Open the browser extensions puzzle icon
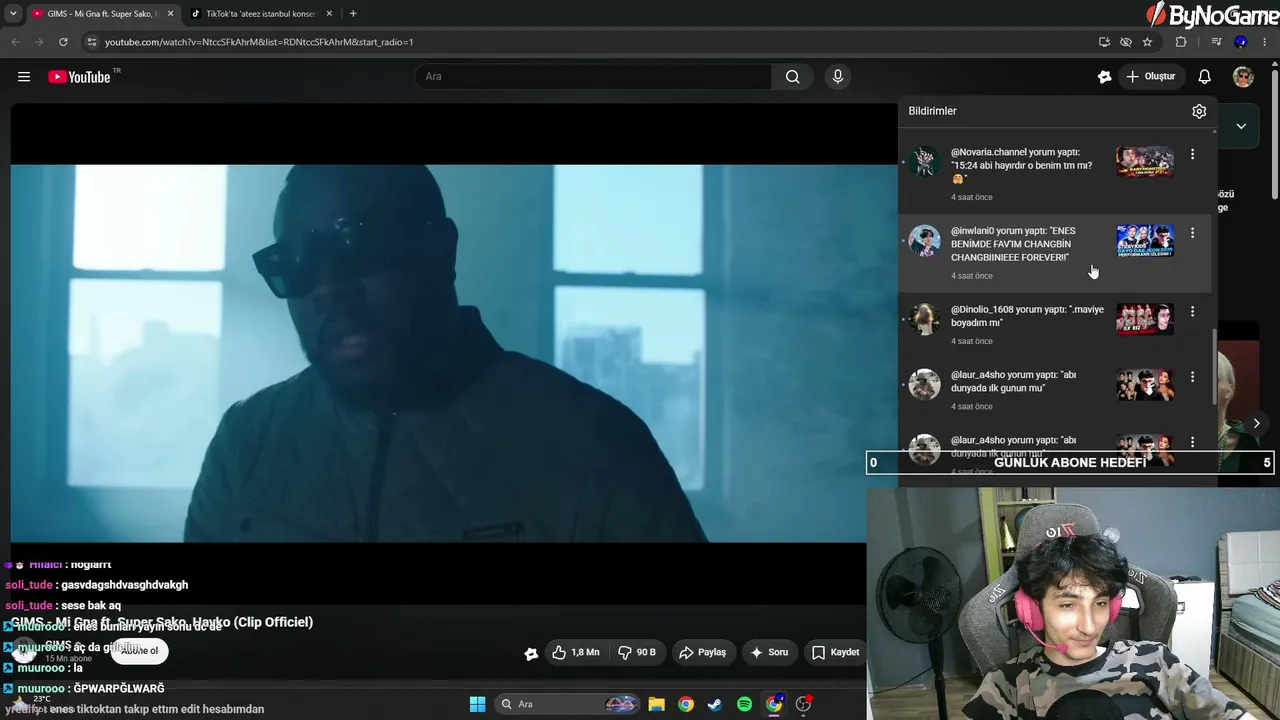 [1181, 42]
